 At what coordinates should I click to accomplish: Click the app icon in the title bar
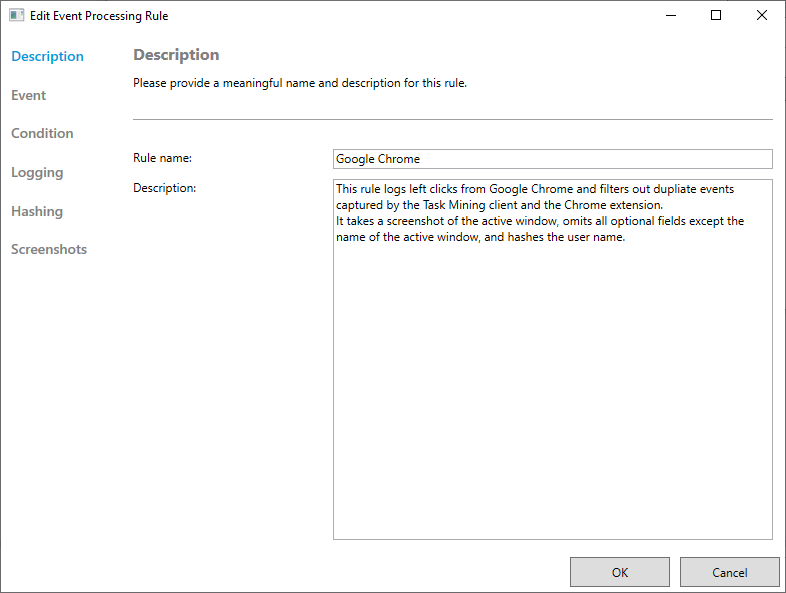click(16, 15)
